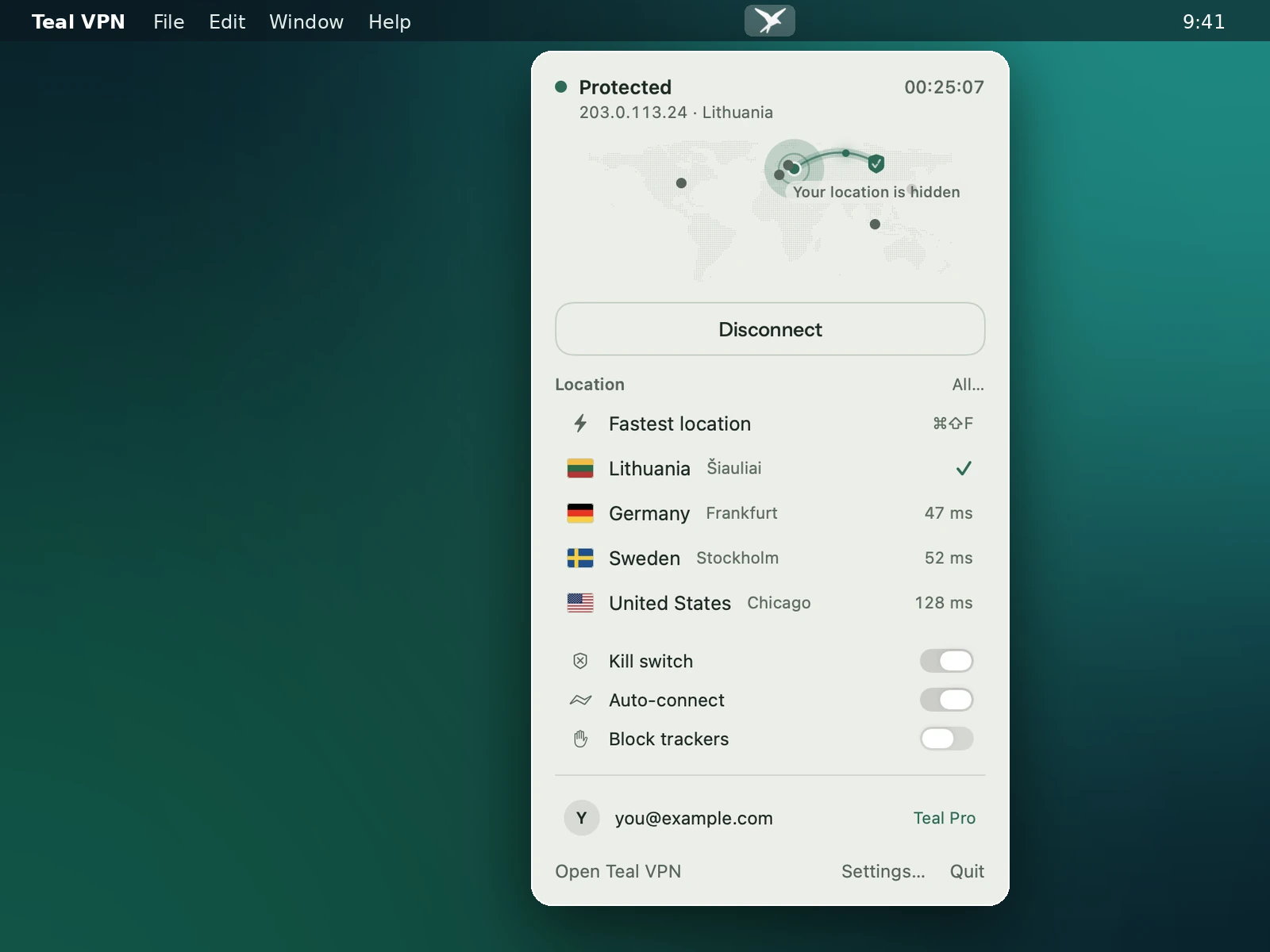This screenshot has height=952, width=1270.
Task: Click the 9:41 menu bar clock
Action: [x=1204, y=21]
